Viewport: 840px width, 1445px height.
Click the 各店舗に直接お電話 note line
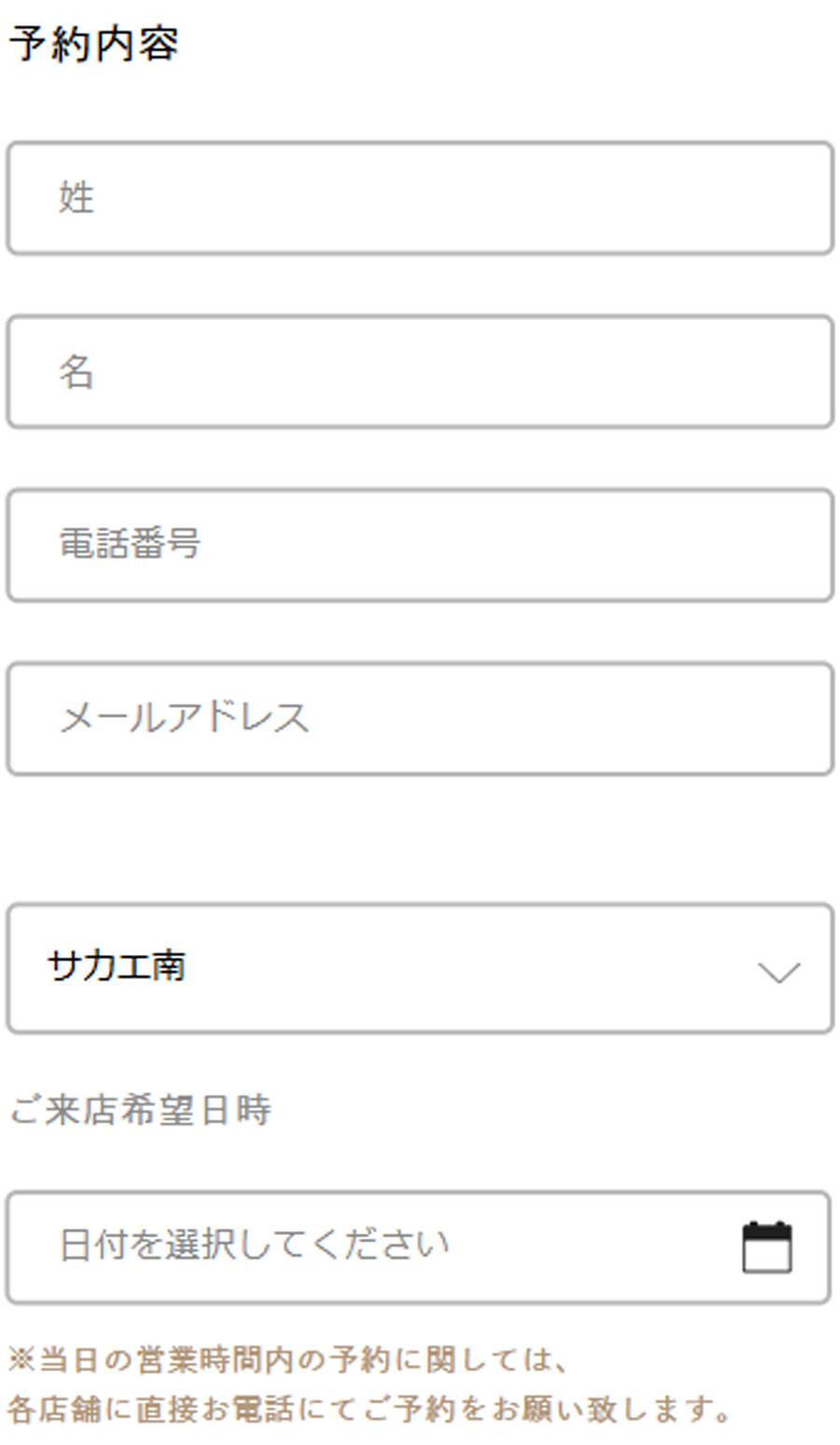pos(369,1408)
